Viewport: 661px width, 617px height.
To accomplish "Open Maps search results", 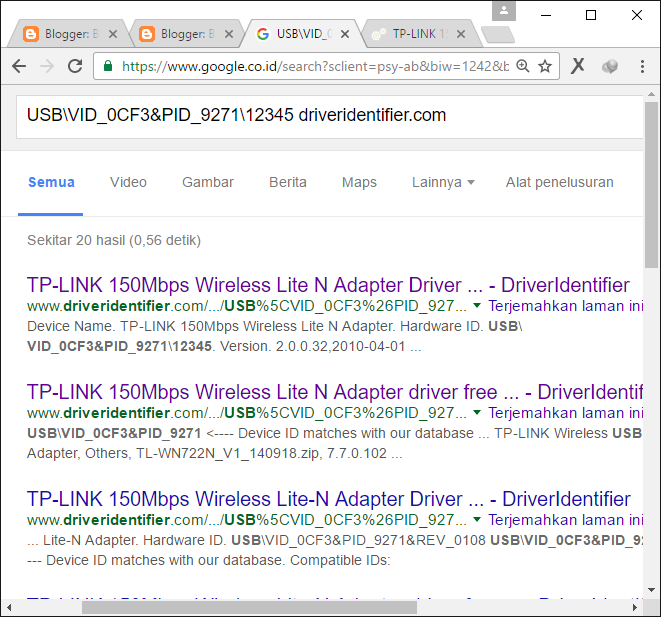I will [x=359, y=182].
